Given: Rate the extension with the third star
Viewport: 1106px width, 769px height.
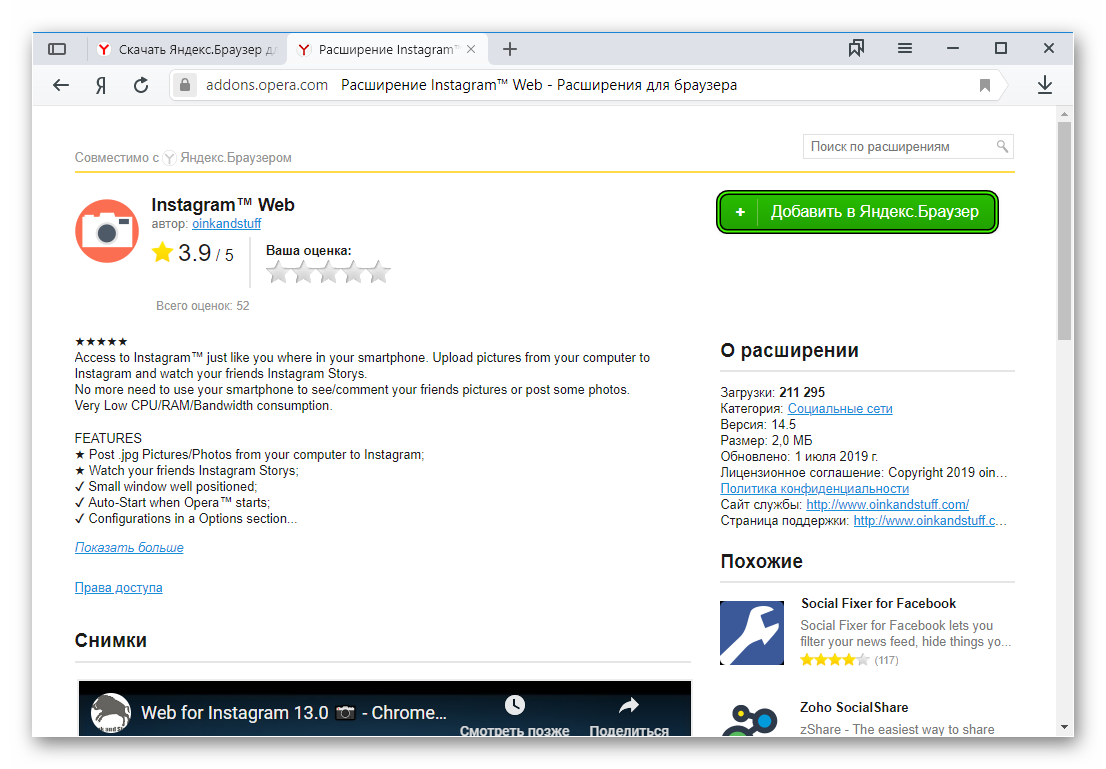Looking at the screenshot, I should [329, 272].
